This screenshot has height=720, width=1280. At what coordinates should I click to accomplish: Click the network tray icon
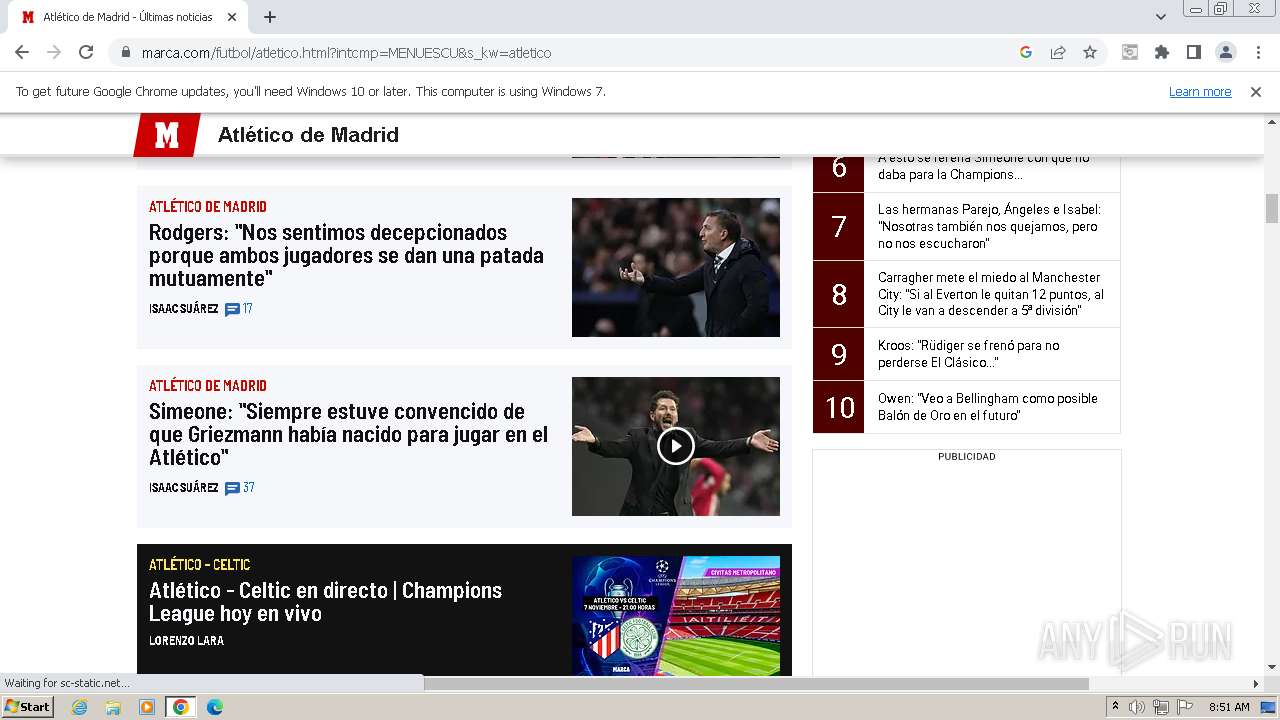(x=1161, y=707)
